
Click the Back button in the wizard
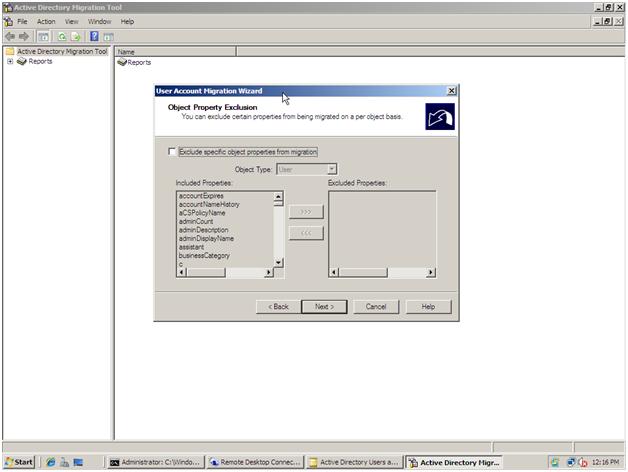278,307
